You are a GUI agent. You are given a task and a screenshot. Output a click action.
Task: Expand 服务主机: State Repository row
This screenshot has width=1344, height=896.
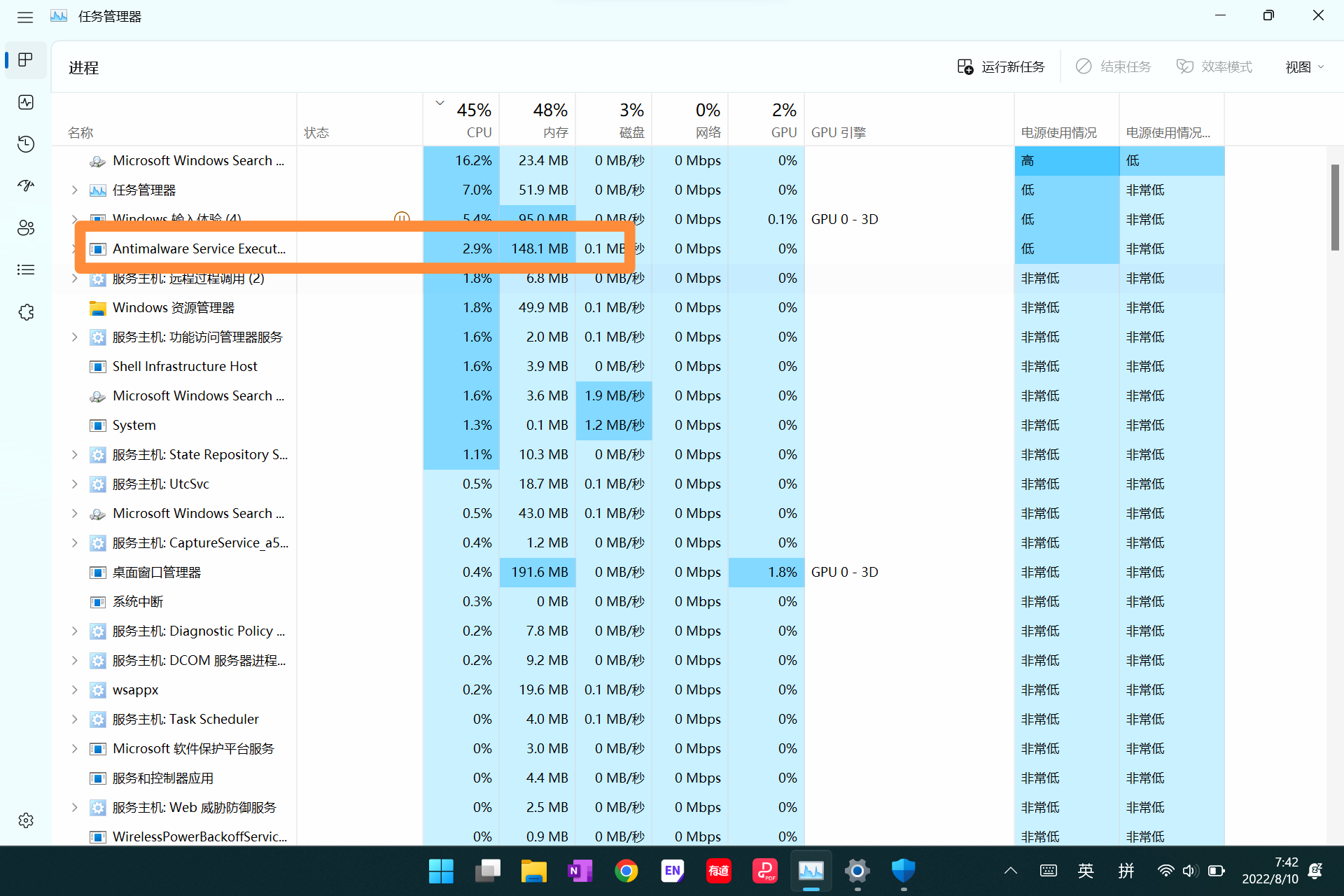pos(74,454)
